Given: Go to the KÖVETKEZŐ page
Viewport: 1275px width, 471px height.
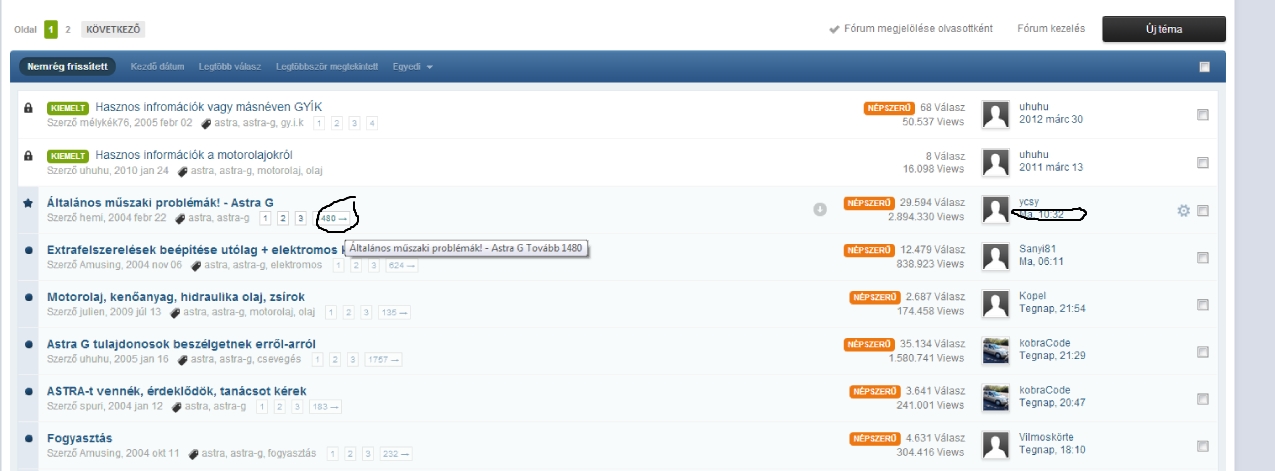Looking at the screenshot, I should click(x=111, y=30).
